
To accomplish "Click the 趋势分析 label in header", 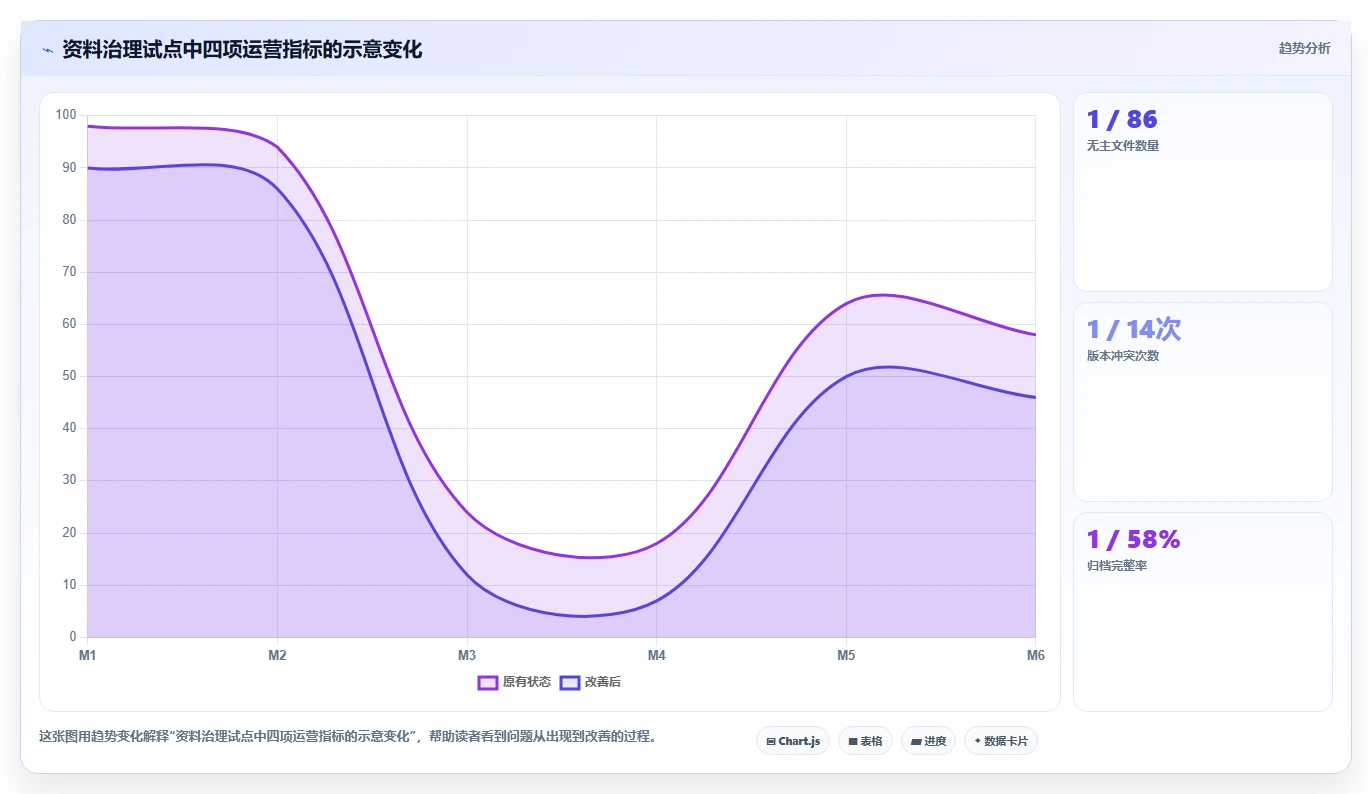I will coord(1305,48).
